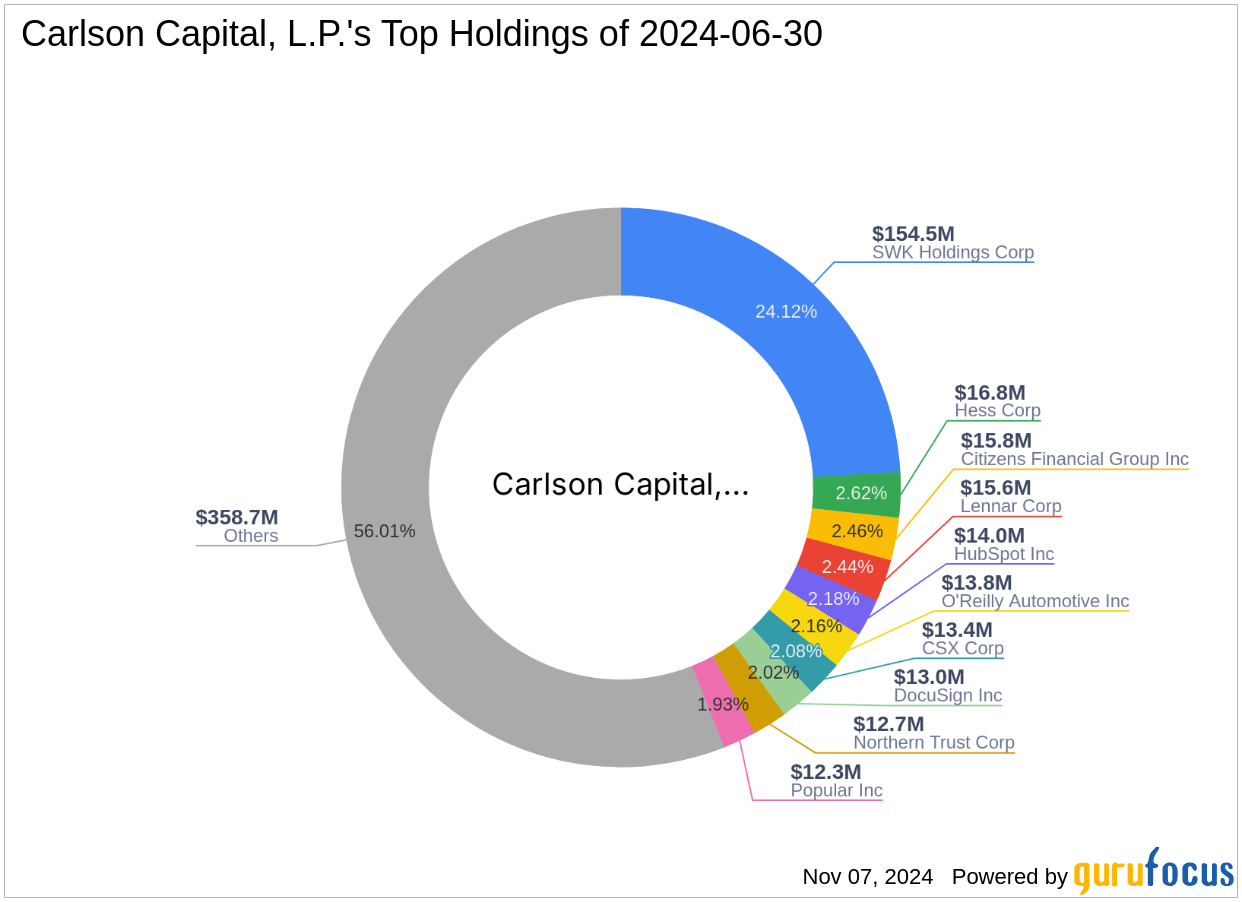Click the Citizens Financial Group Inc label
Screen dimensions: 1242x902
coord(1074,459)
